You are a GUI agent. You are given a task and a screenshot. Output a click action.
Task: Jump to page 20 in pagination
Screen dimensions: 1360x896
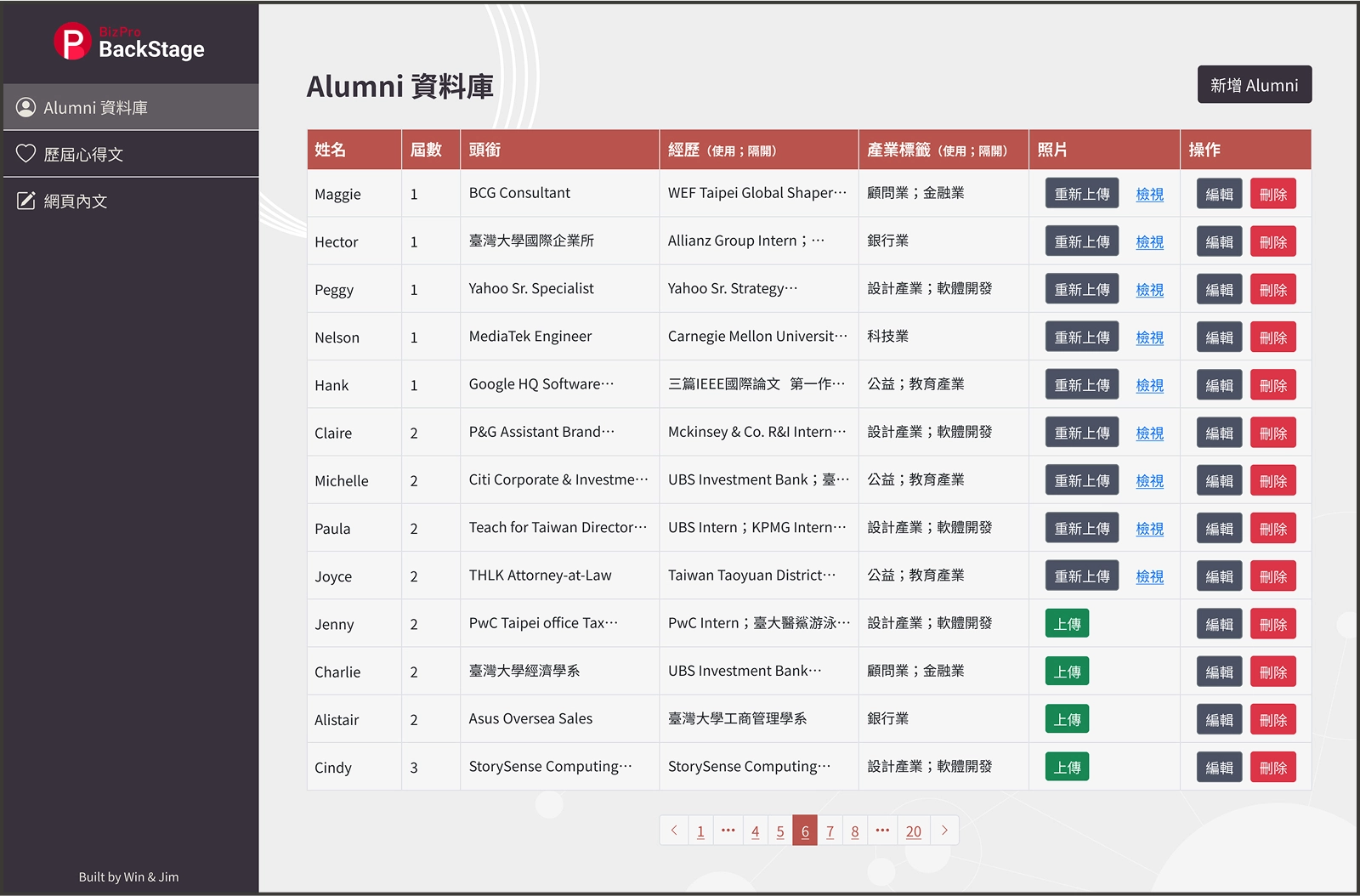914,831
